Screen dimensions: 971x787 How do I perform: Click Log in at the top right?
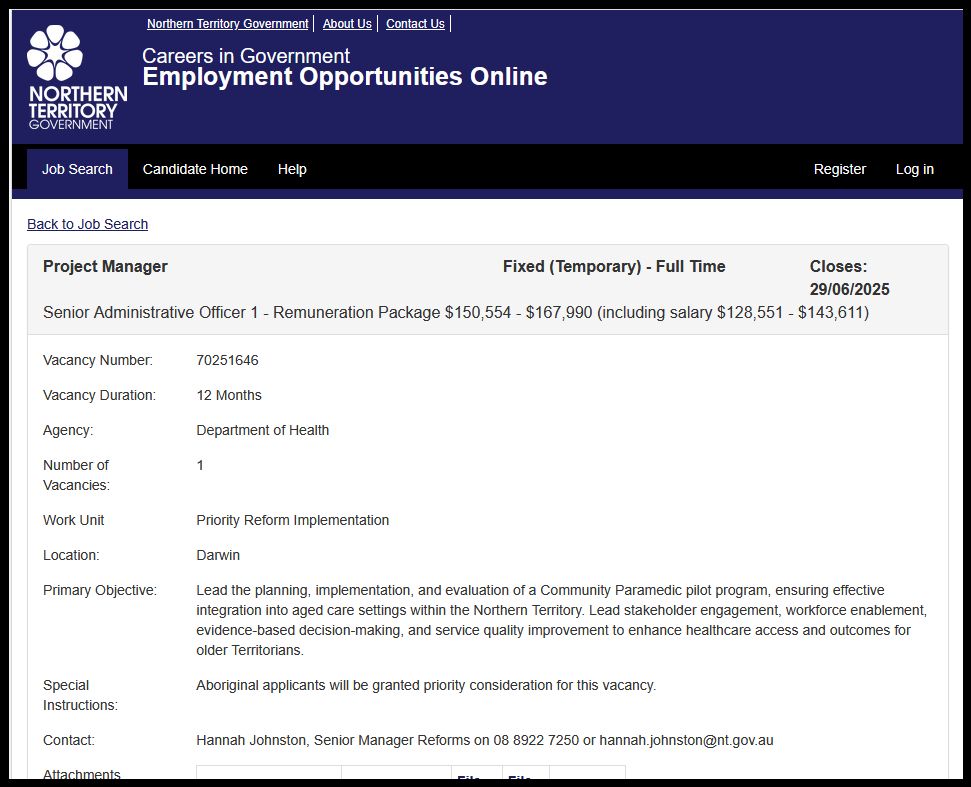tap(915, 169)
